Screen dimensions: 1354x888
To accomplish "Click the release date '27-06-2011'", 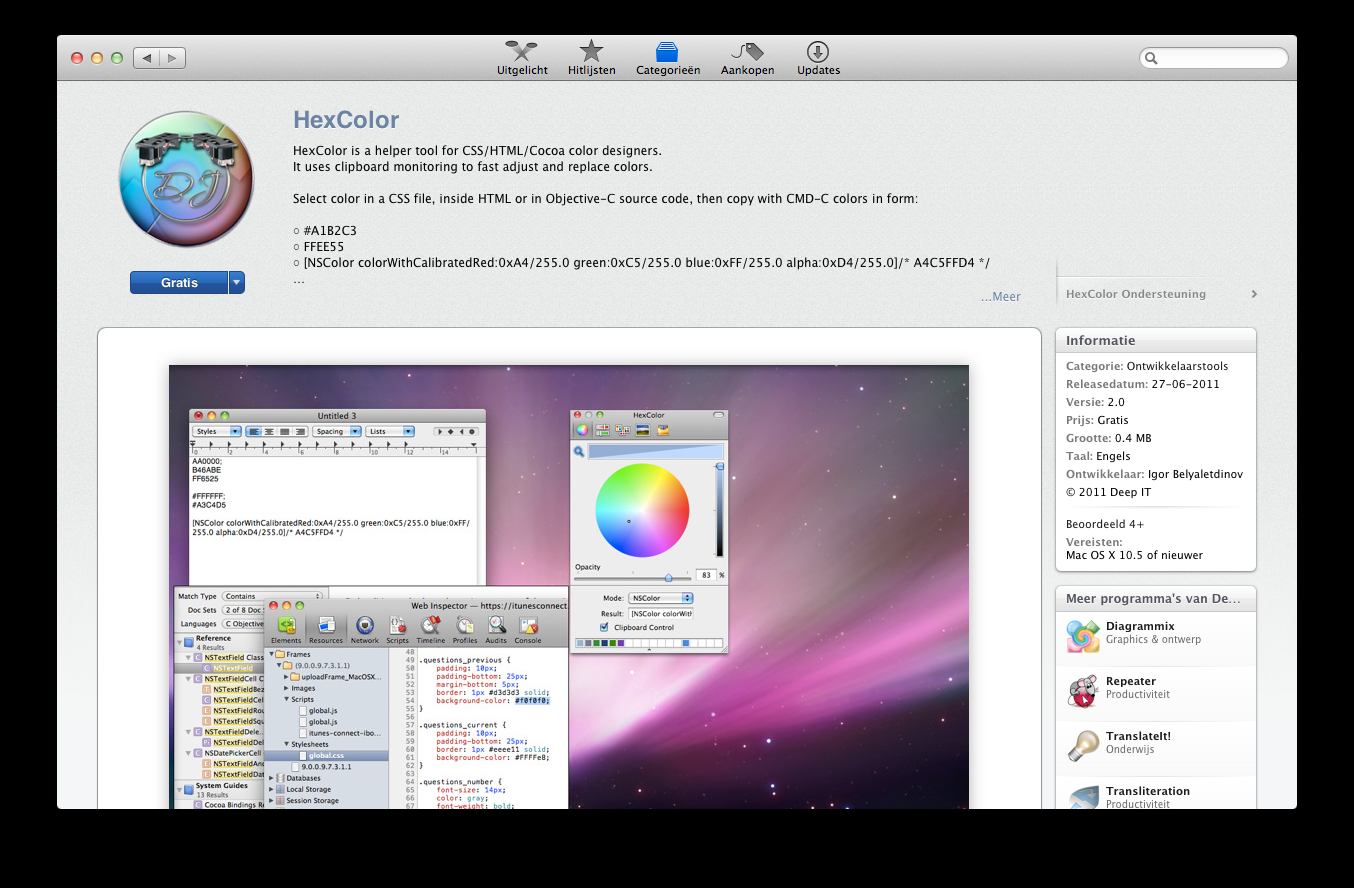I will click(1185, 384).
